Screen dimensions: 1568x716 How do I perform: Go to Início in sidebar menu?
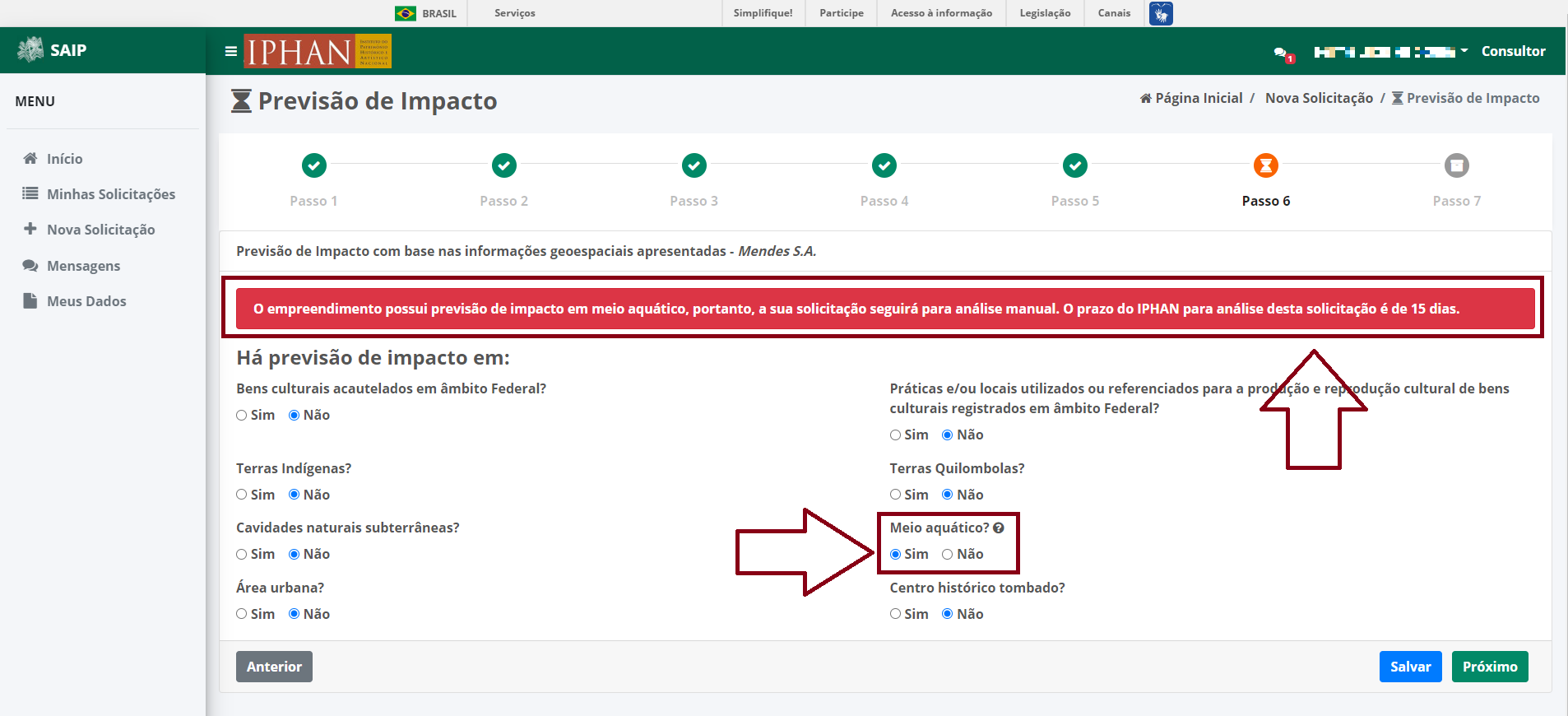click(65, 159)
